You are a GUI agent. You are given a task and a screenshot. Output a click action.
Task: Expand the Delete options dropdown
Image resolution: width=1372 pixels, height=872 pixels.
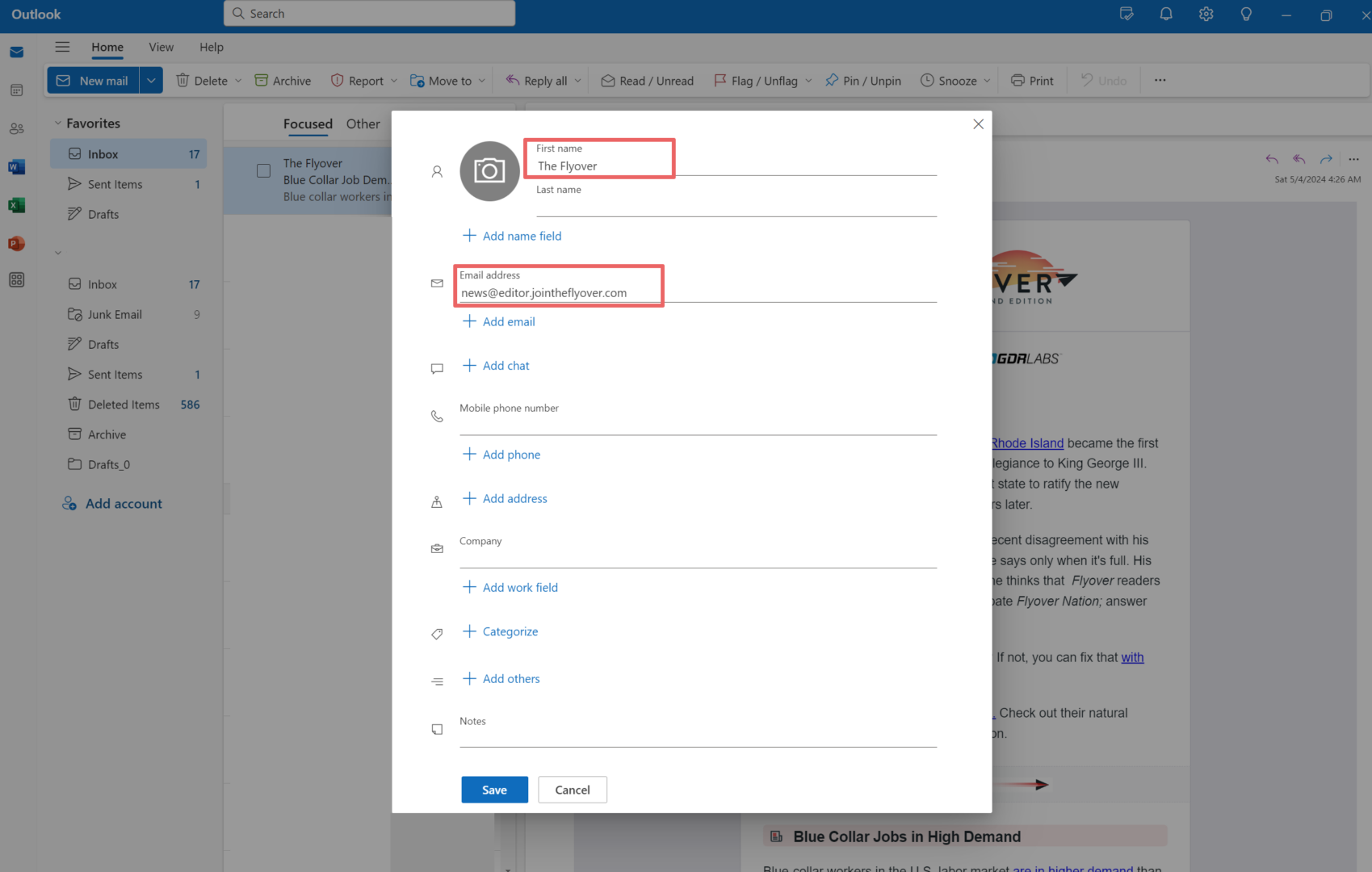coord(238,81)
